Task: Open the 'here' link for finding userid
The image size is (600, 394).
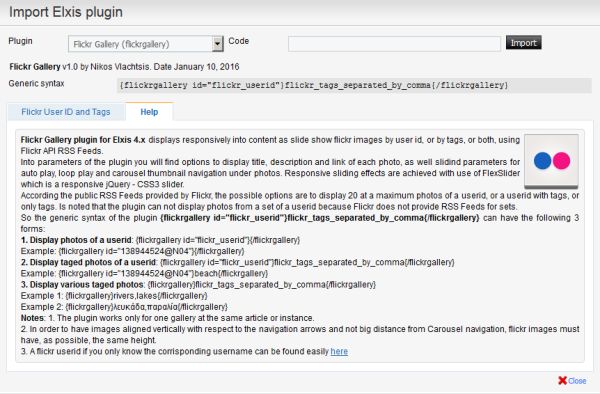Action: coord(339,351)
